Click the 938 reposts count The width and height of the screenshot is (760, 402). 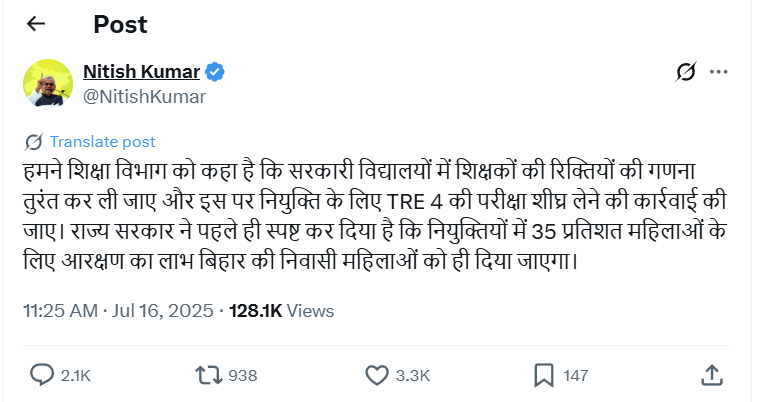tap(242, 376)
